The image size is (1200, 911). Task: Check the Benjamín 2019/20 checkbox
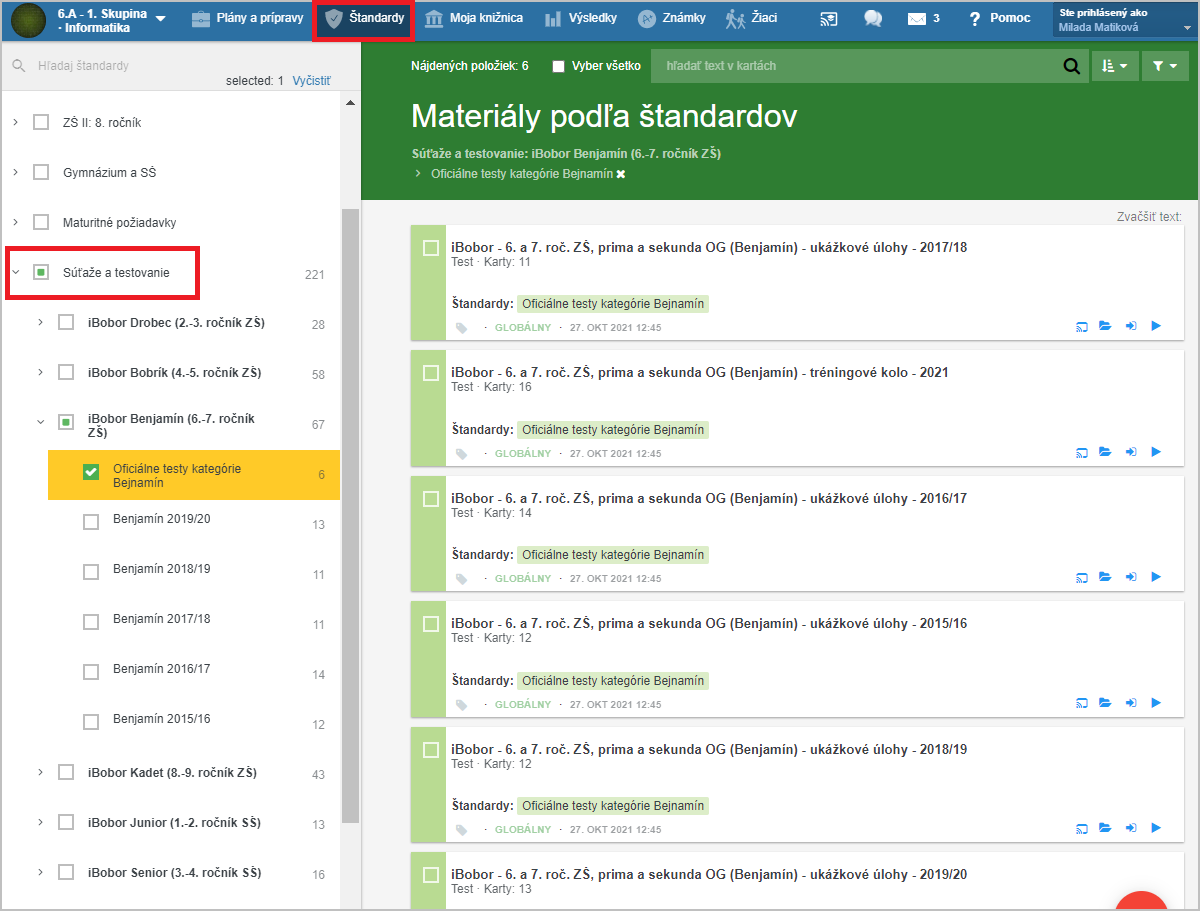[91, 522]
